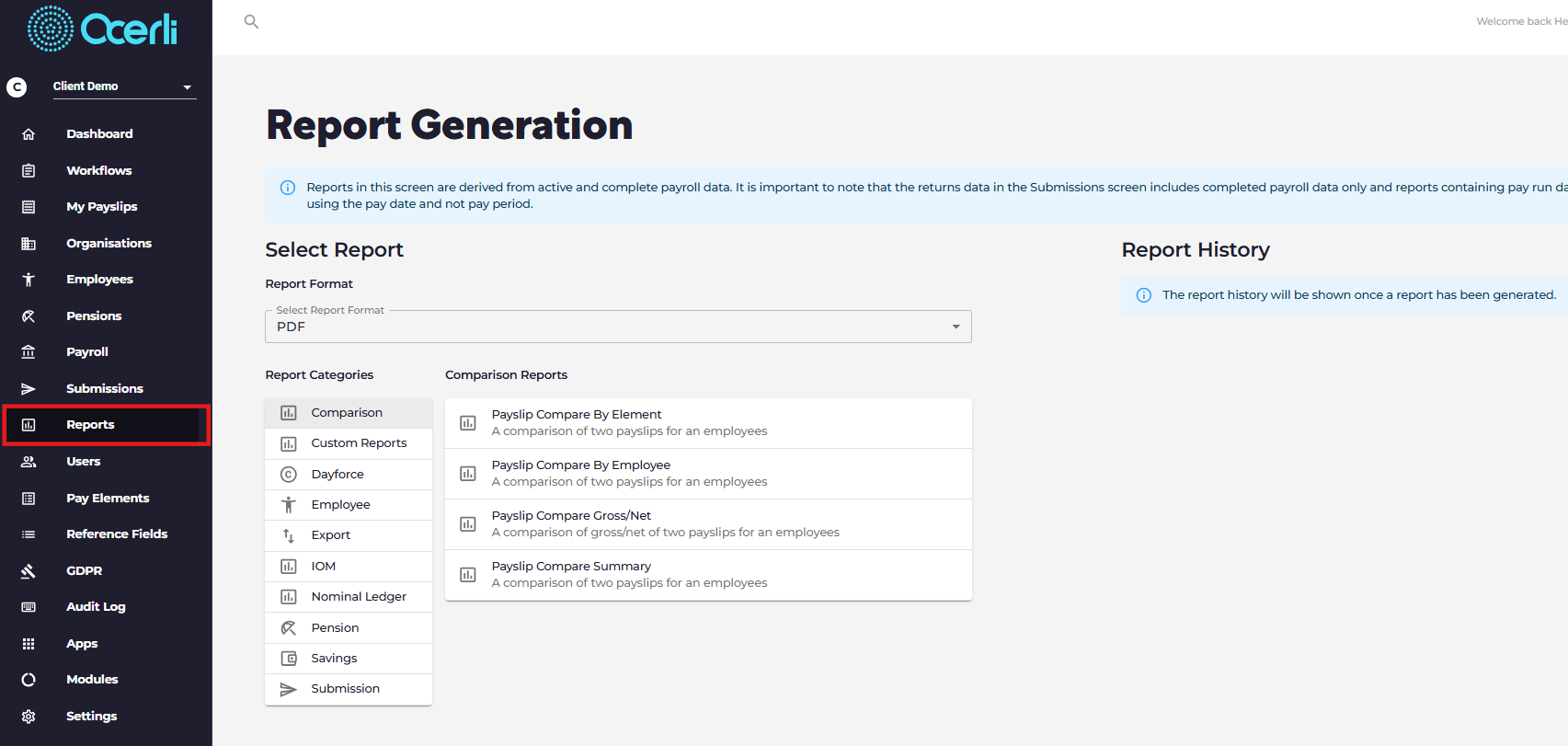The height and width of the screenshot is (746, 1568).
Task: Click the Ocerli logo
Action: 102,29
